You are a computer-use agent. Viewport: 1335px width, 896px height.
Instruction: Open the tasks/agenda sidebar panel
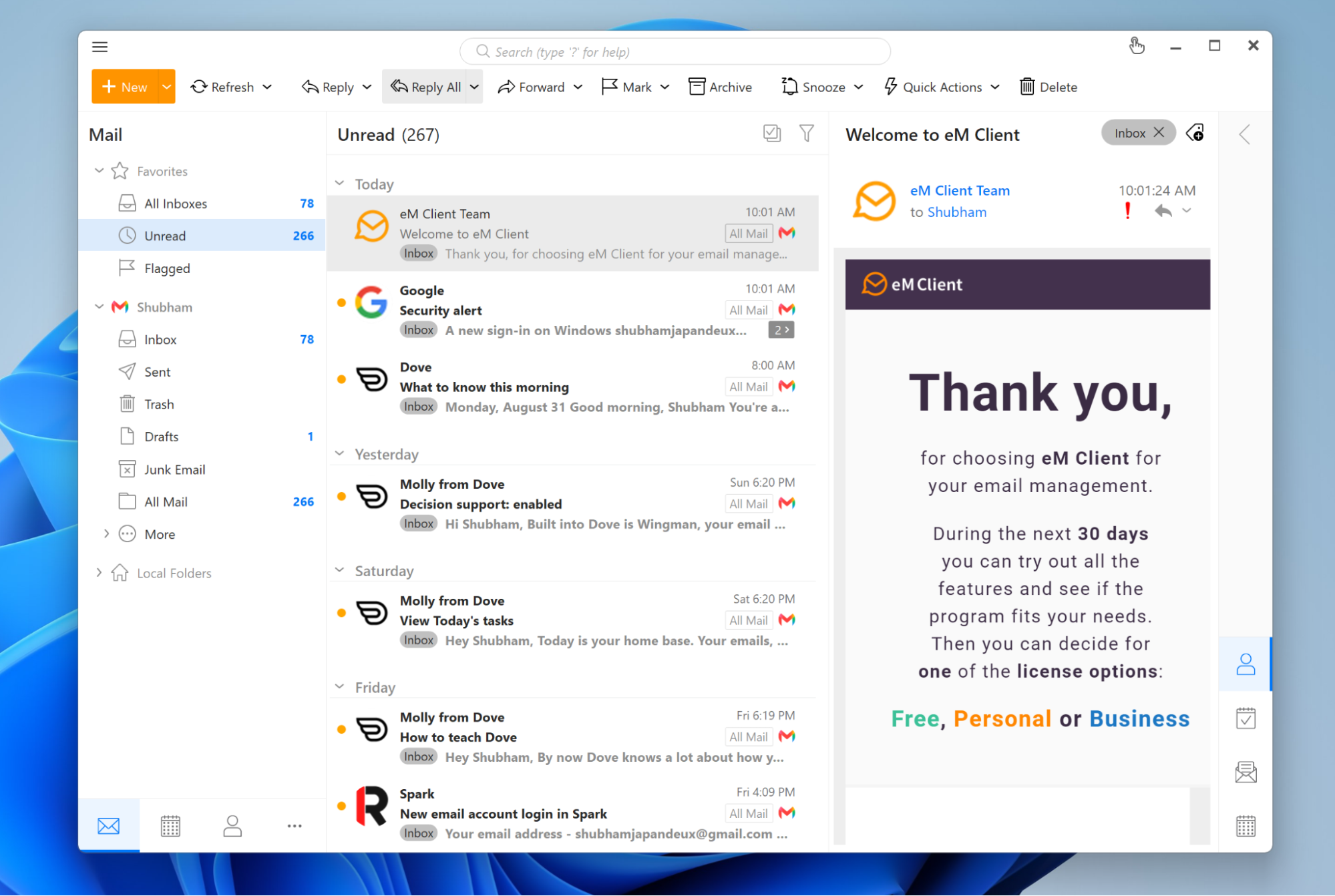click(x=1246, y=718)
